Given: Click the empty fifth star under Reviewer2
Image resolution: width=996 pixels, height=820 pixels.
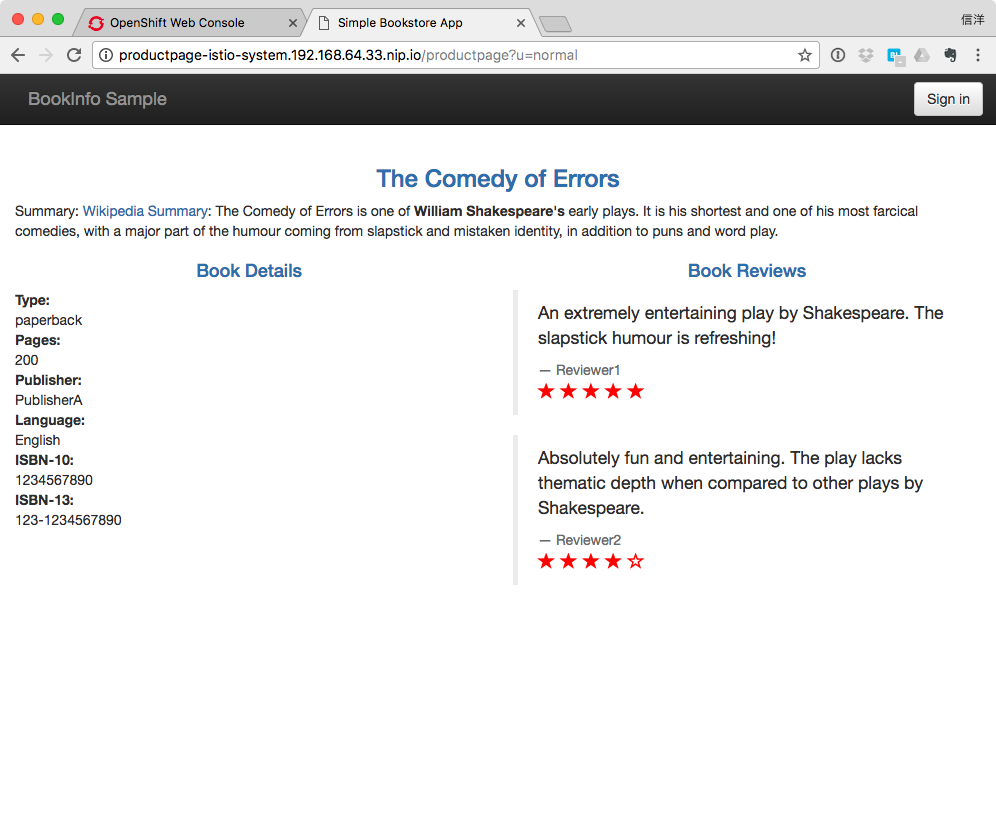Looking at the screenshot, I should (635, 561).
